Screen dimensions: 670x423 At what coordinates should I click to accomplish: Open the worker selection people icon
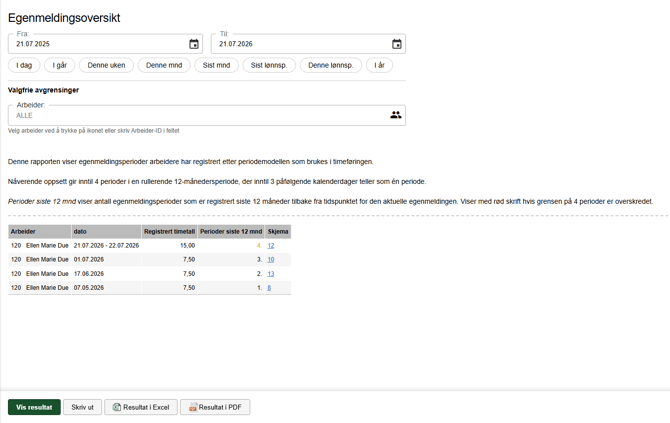tap(396, 115)
